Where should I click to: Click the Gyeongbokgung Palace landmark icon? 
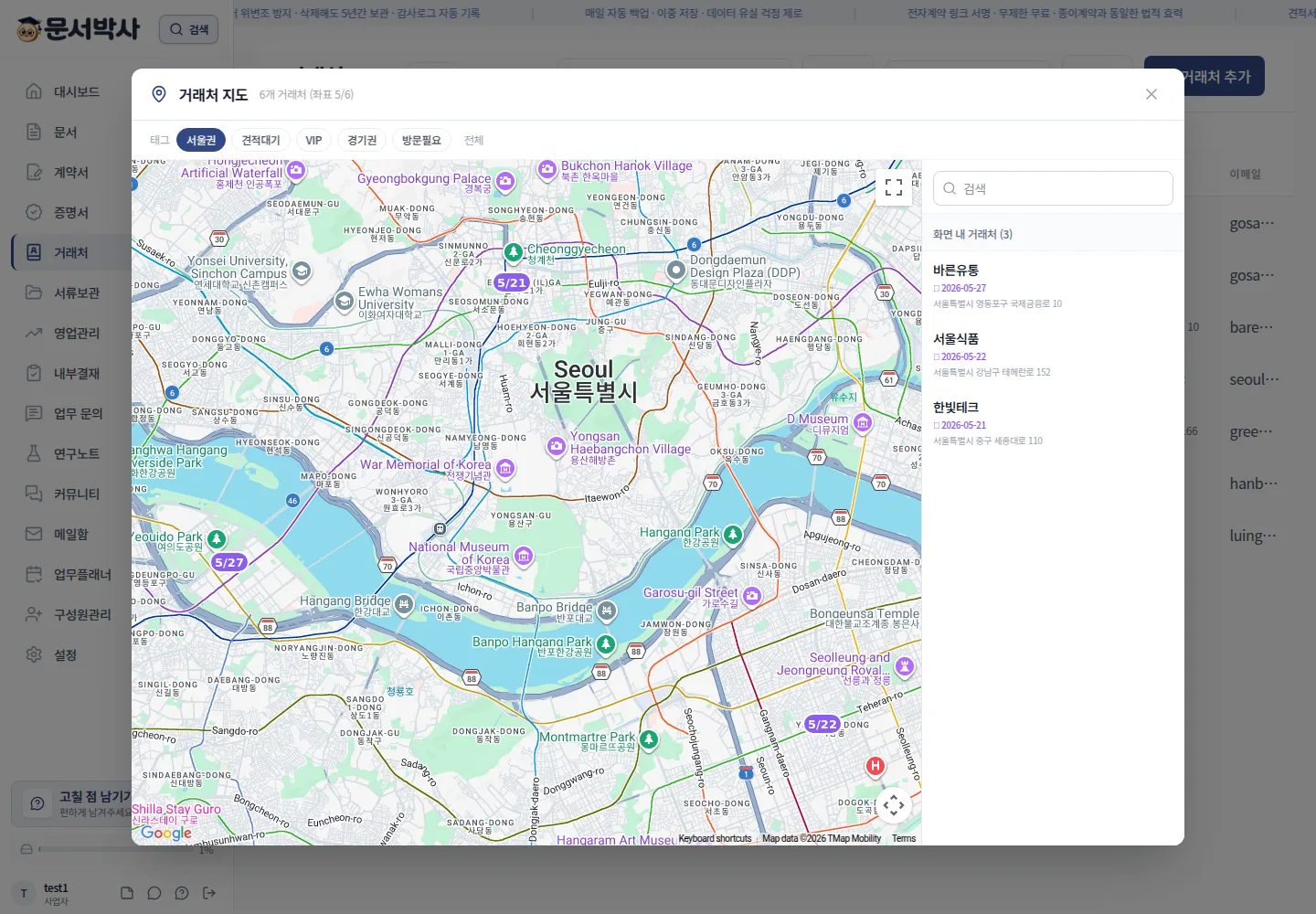click(x=504, y=182)
